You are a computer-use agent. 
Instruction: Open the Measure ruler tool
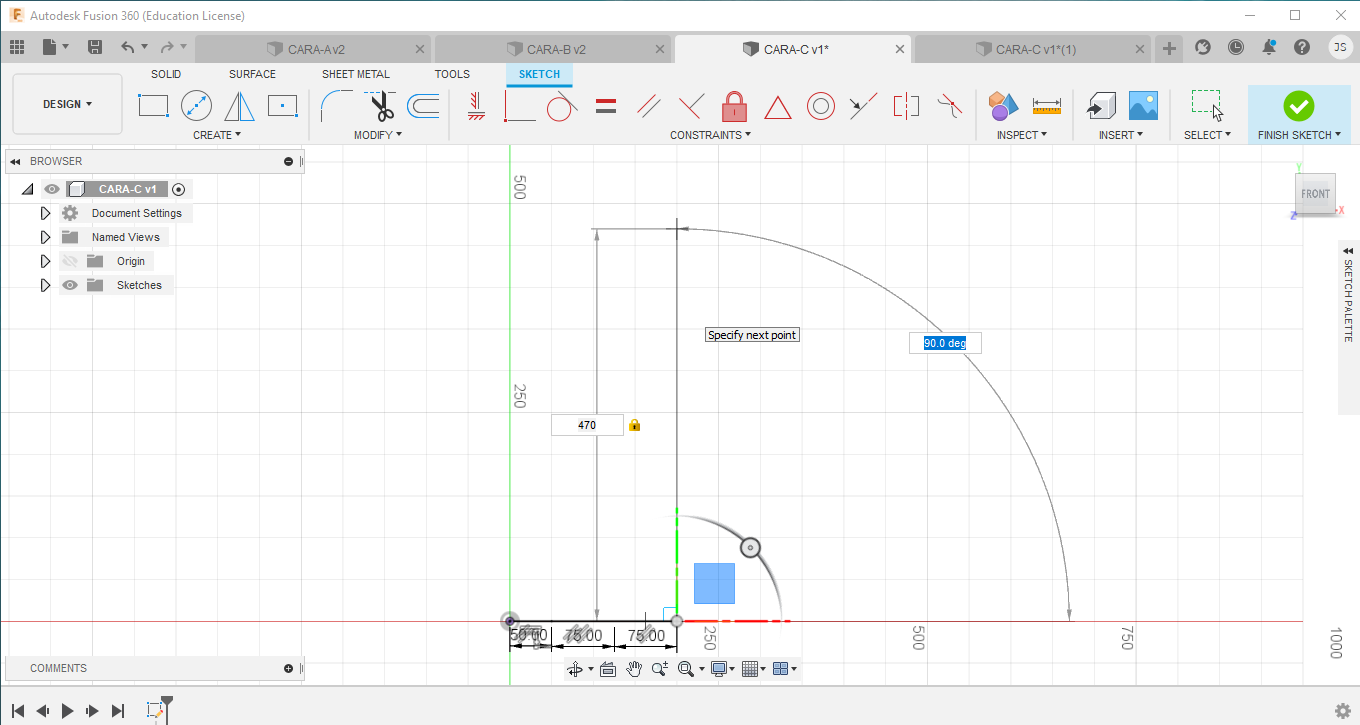point(1047,104)
